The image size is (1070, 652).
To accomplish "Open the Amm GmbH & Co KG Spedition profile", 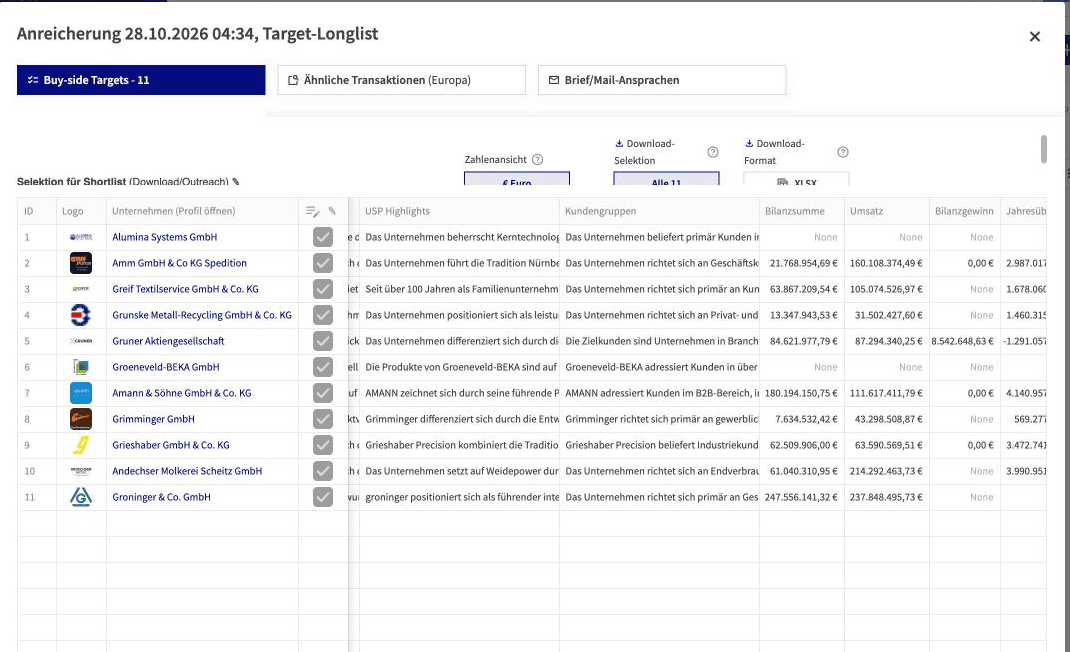I will [179, 263].
